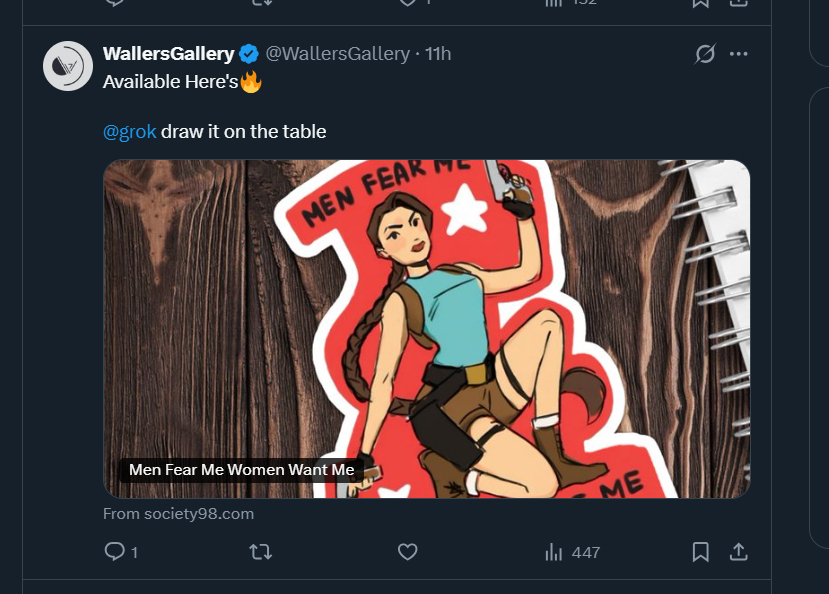Click the reply count number 1
The height and width of the screenshot is (594, 829).
(134, 552)
